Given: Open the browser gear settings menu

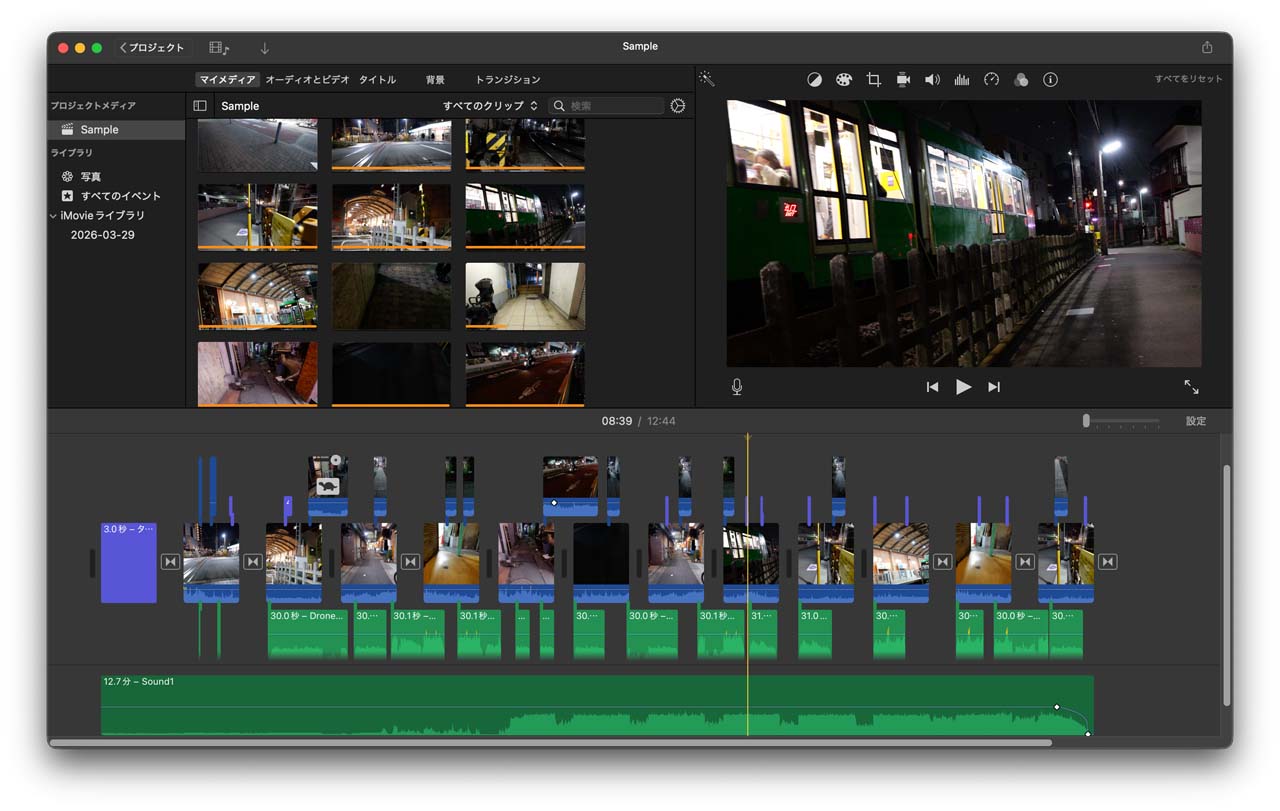Looking at the screenshot, I should (678, 106).
